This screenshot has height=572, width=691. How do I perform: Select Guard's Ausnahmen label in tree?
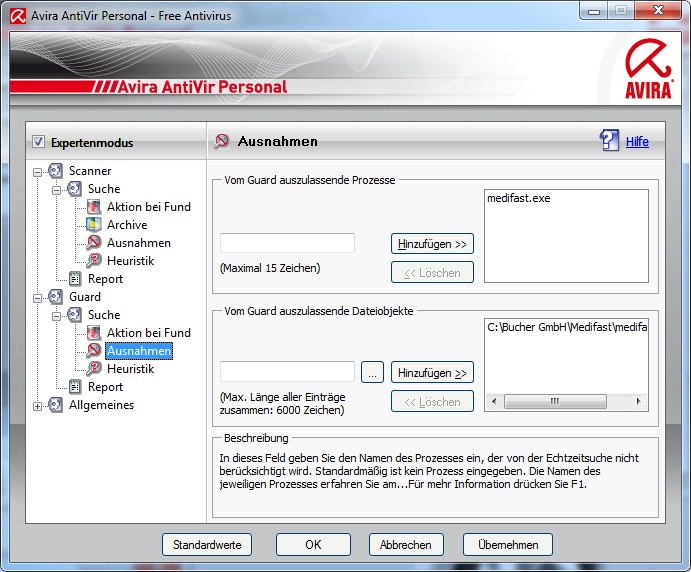tap(139, 351)
